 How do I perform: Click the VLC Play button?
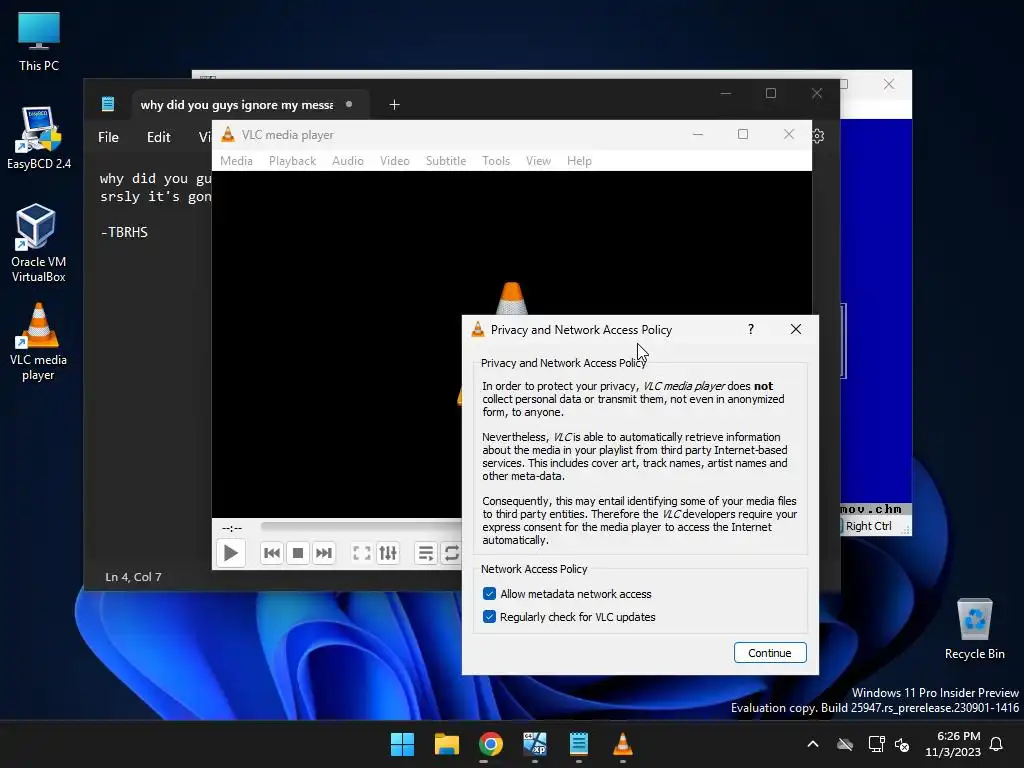(231, 553)
